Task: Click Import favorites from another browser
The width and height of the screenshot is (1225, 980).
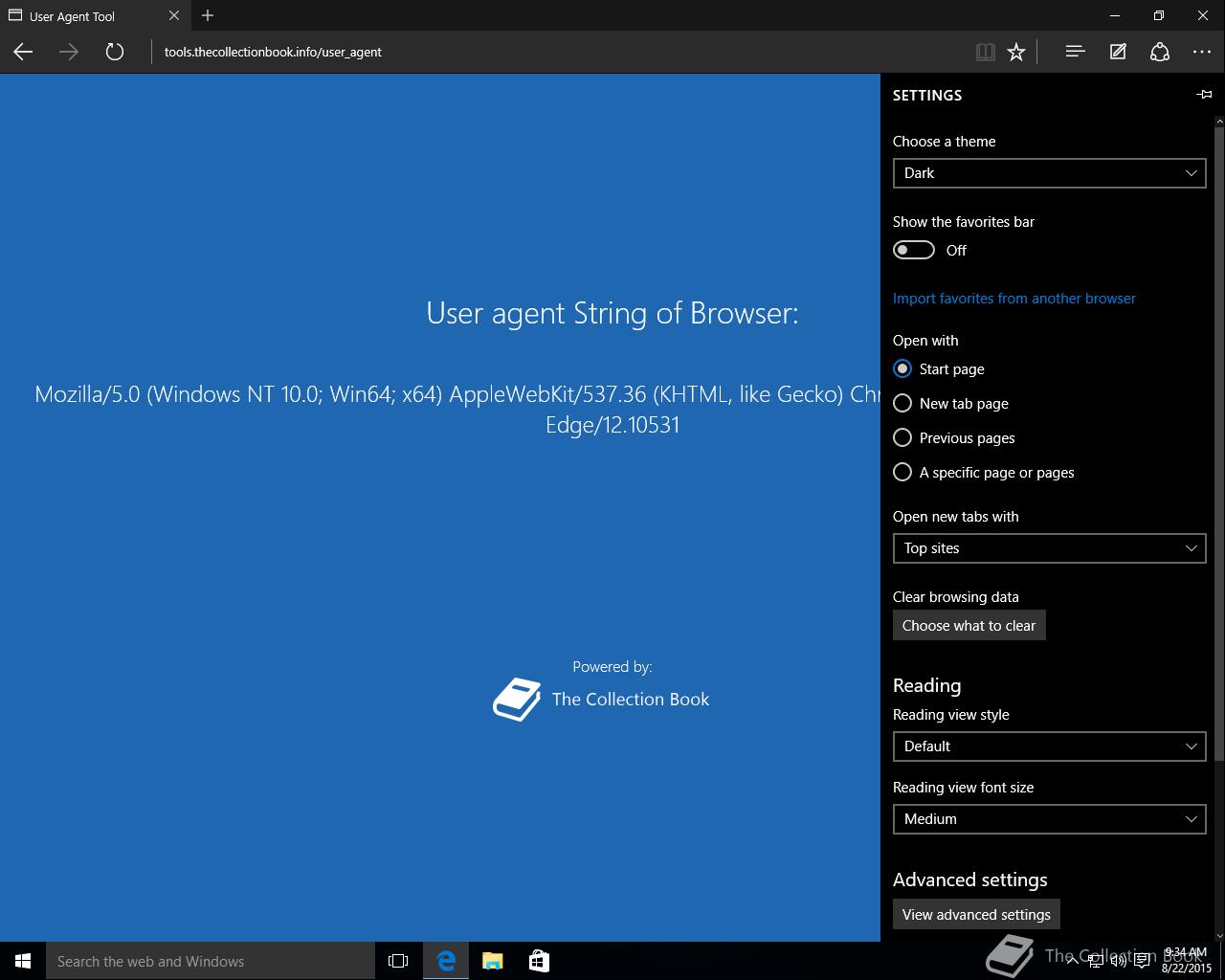Action: coord(1014,298)
